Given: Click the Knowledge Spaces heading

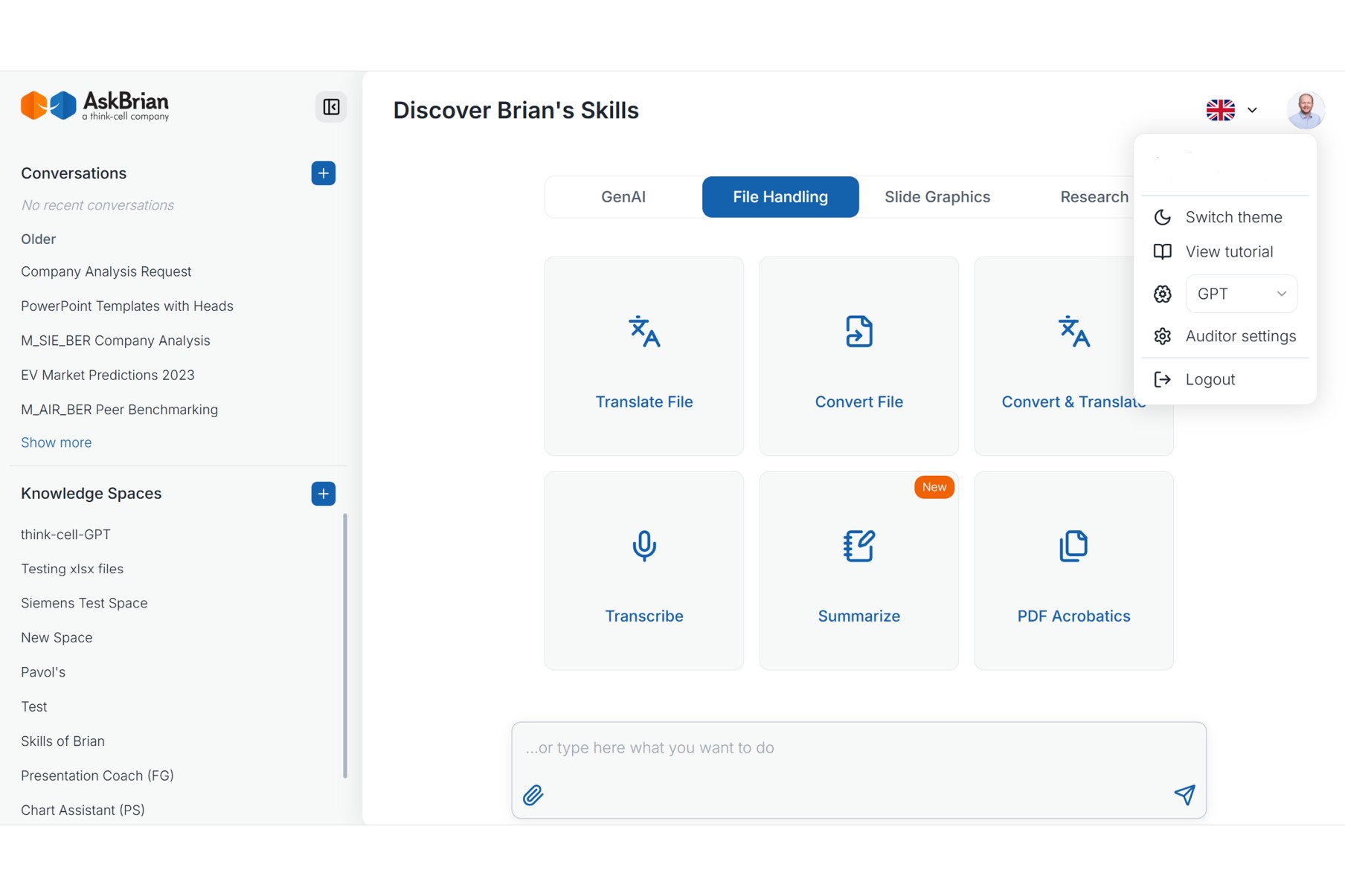Looking at the screenshot, I should [x=92, y=494].
